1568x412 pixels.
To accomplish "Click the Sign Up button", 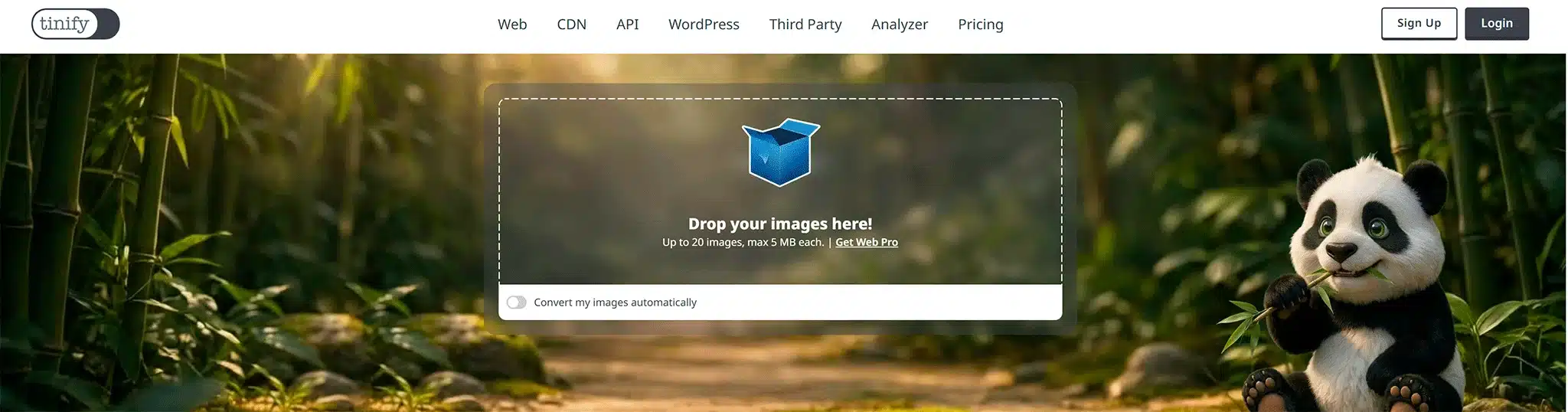I will click(x=1419, y=23).
